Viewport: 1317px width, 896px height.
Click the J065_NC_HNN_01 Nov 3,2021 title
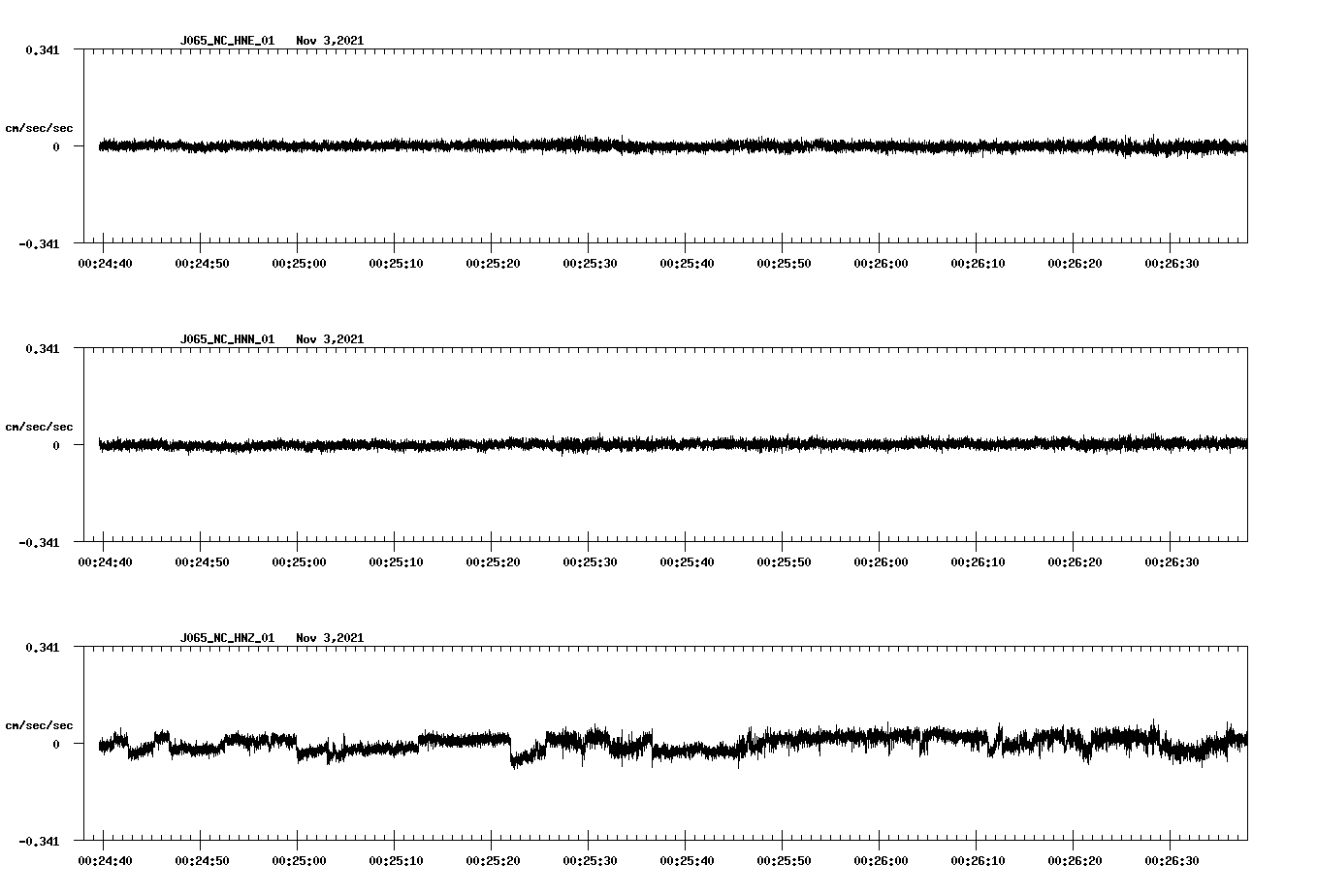point(272,339)
